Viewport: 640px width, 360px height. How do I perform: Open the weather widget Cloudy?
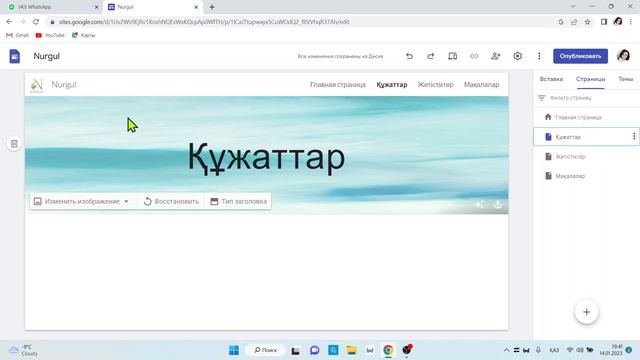pos(24,350)
